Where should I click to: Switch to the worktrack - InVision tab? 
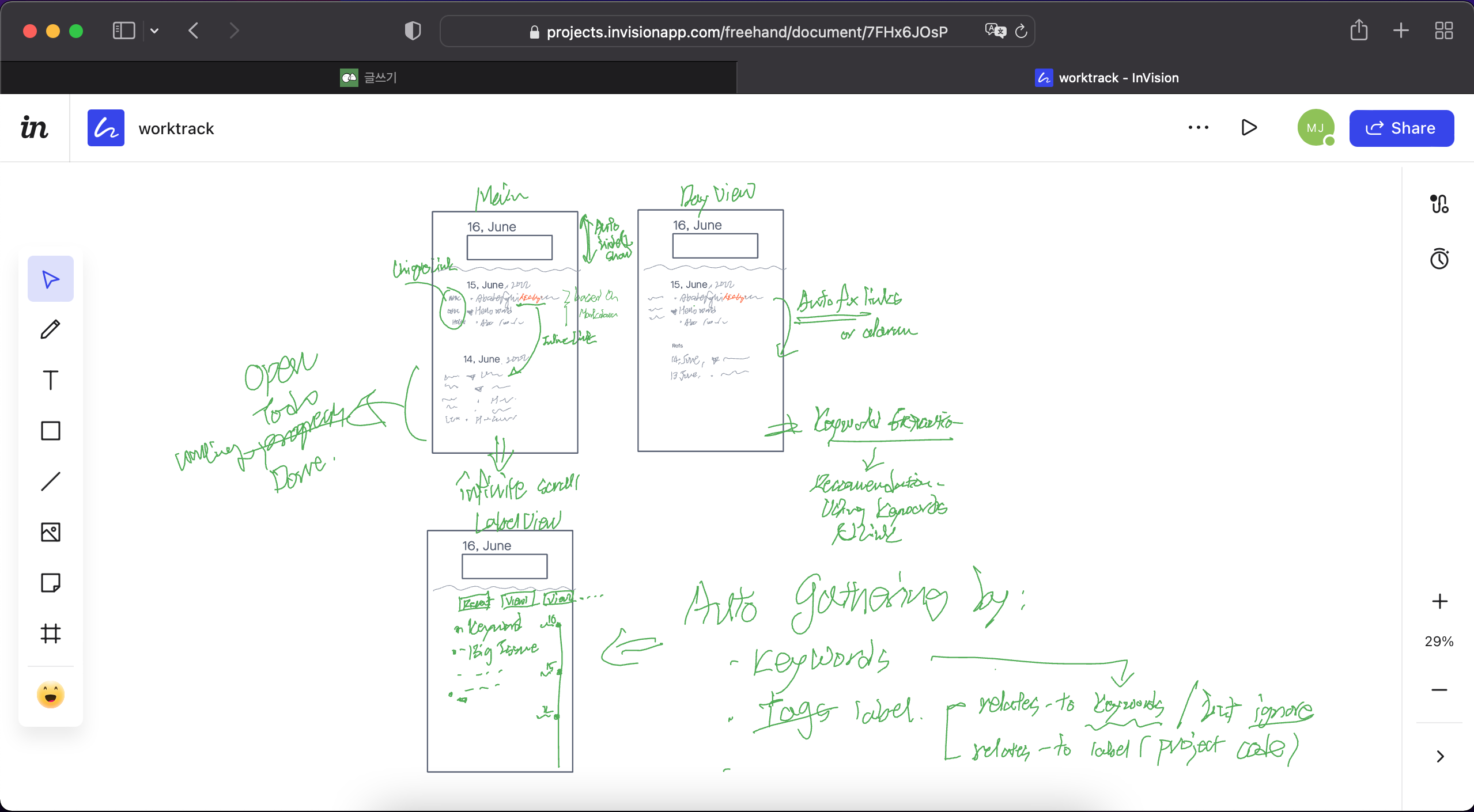click(x=1106, y=78)
